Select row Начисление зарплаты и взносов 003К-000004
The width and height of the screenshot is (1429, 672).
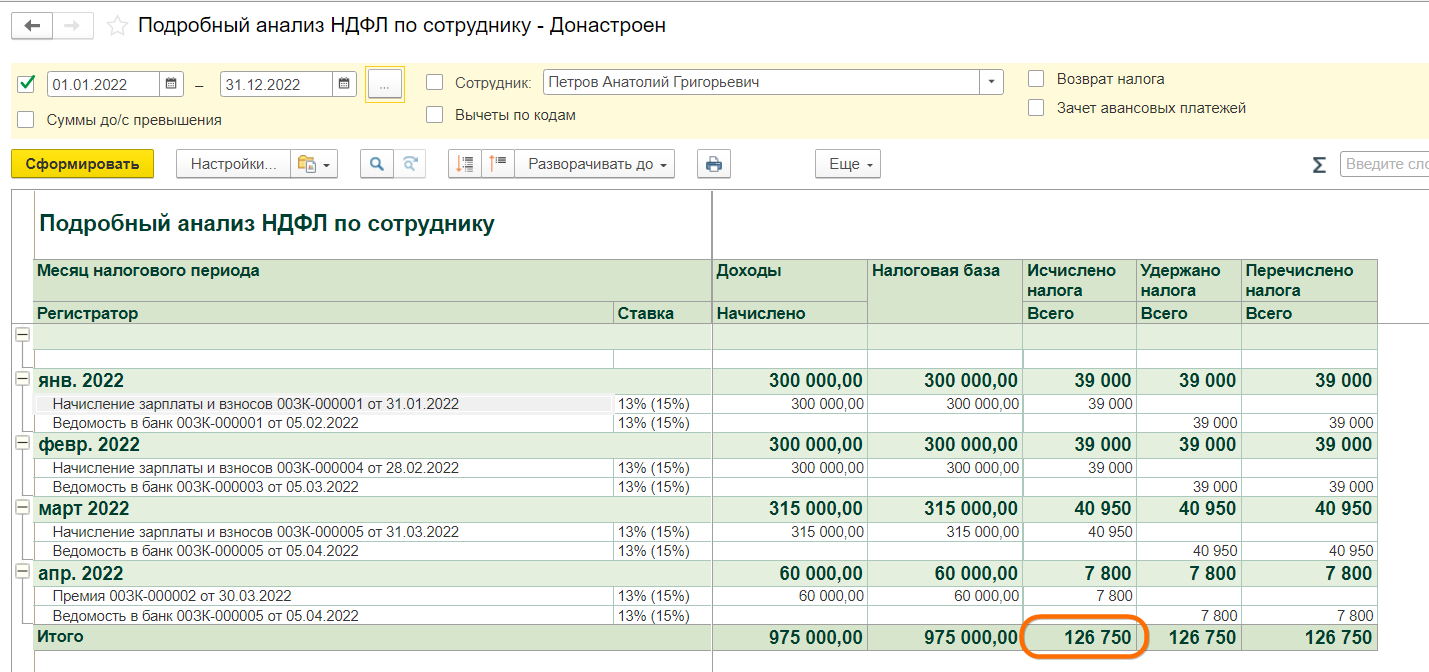coord(323,468)
